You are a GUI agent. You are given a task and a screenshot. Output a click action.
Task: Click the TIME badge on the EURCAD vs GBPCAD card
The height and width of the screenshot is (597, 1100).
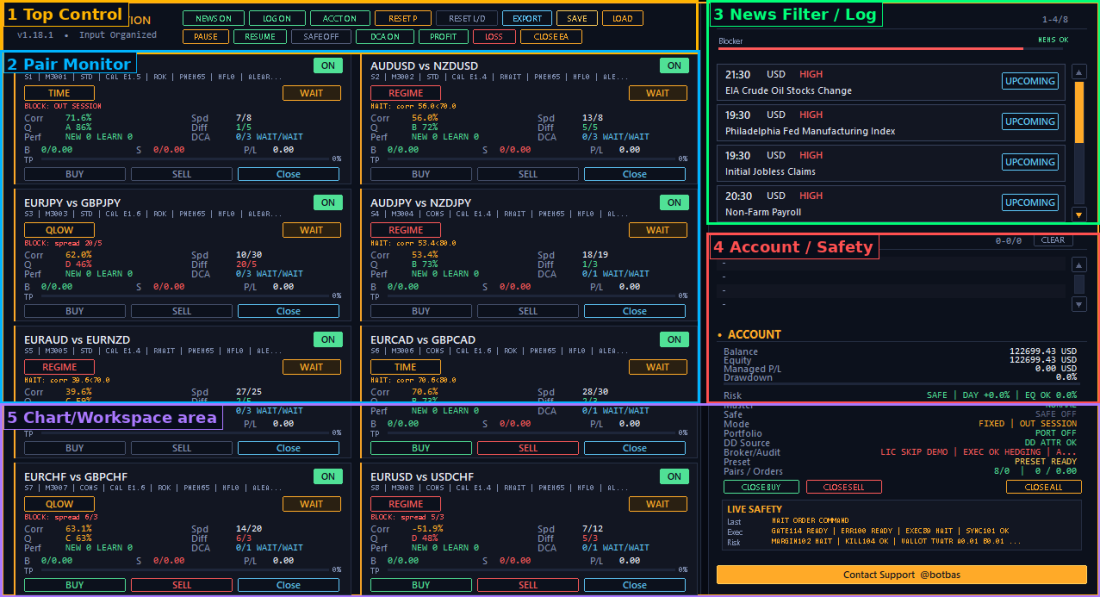pyautogui.click(x=405, y=367)
